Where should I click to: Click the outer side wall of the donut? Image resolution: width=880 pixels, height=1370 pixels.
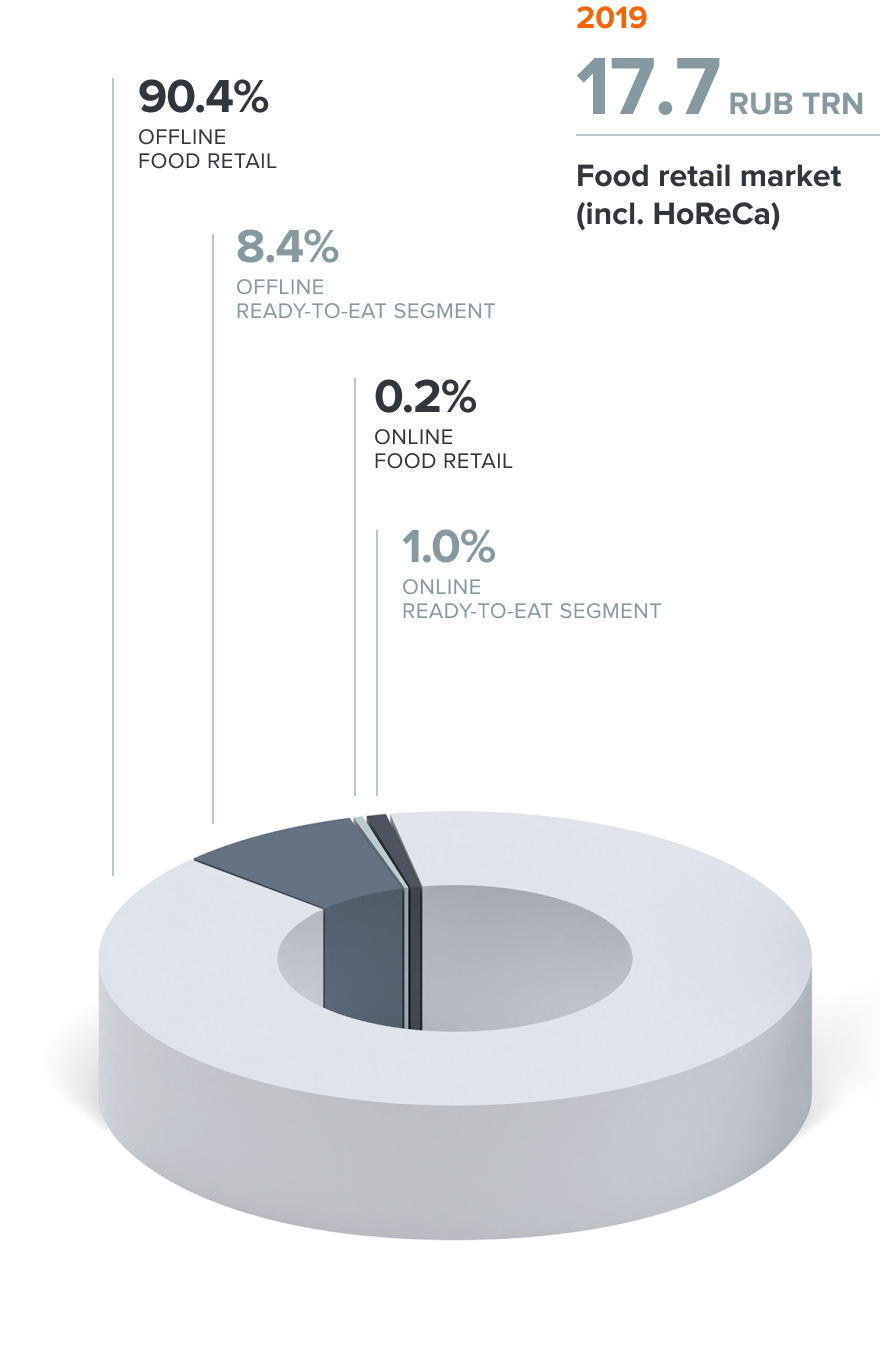point(450,1170)
